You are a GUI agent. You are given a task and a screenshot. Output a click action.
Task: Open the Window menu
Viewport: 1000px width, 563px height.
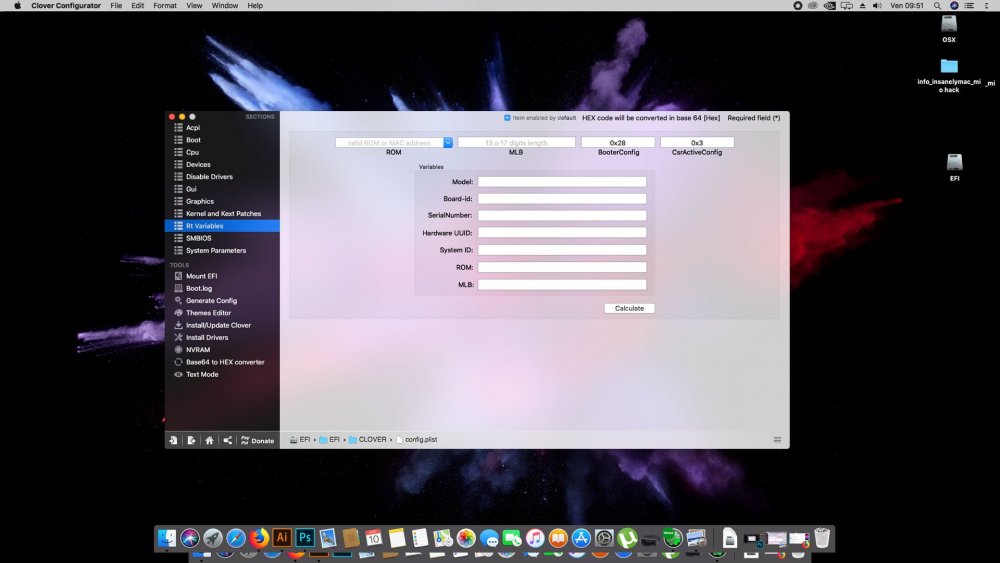[224, 5]
